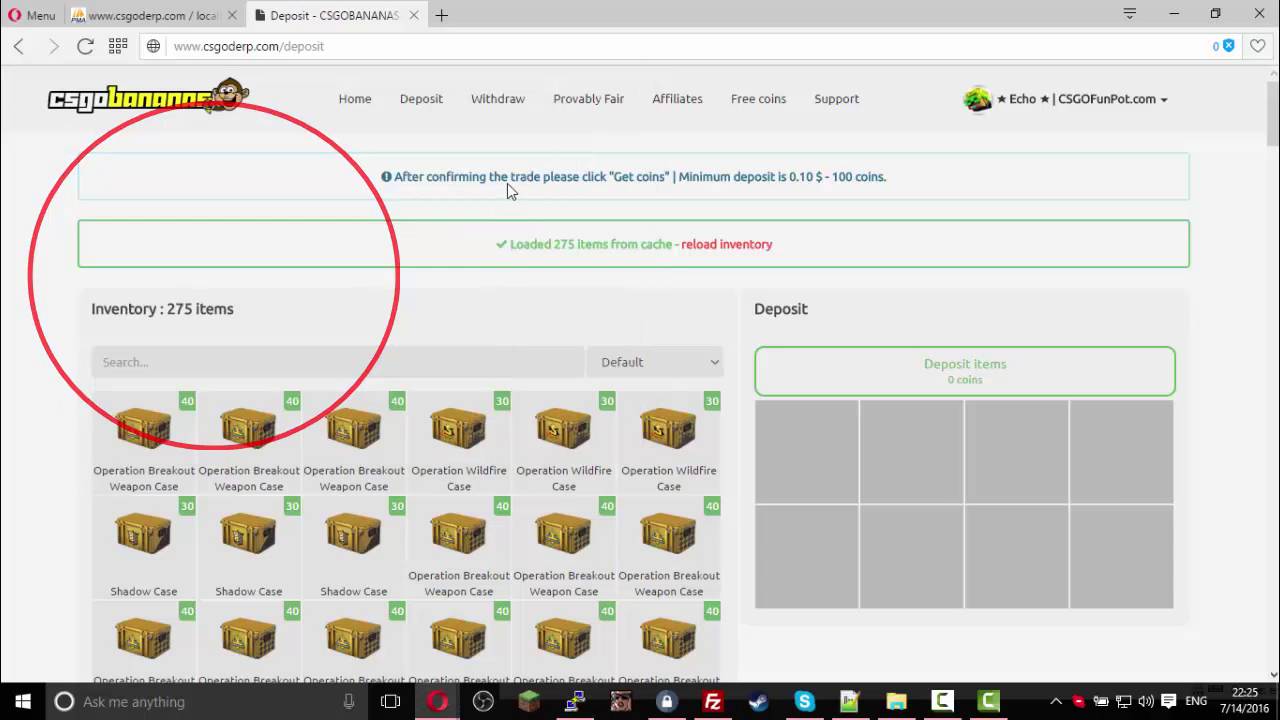The height and width of the screenshot is (720, 1280).
Task: Open the Speed Dial grid icon
Action: click(118, 46)
